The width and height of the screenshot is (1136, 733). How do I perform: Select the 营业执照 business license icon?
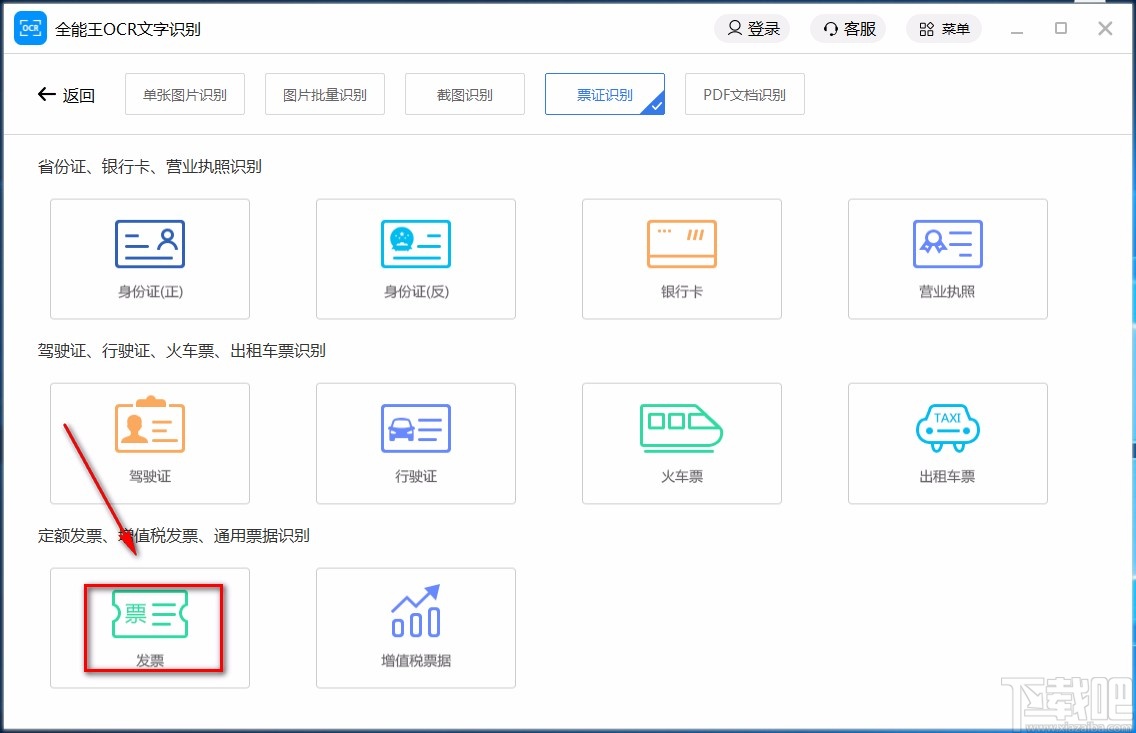[947, 258]
